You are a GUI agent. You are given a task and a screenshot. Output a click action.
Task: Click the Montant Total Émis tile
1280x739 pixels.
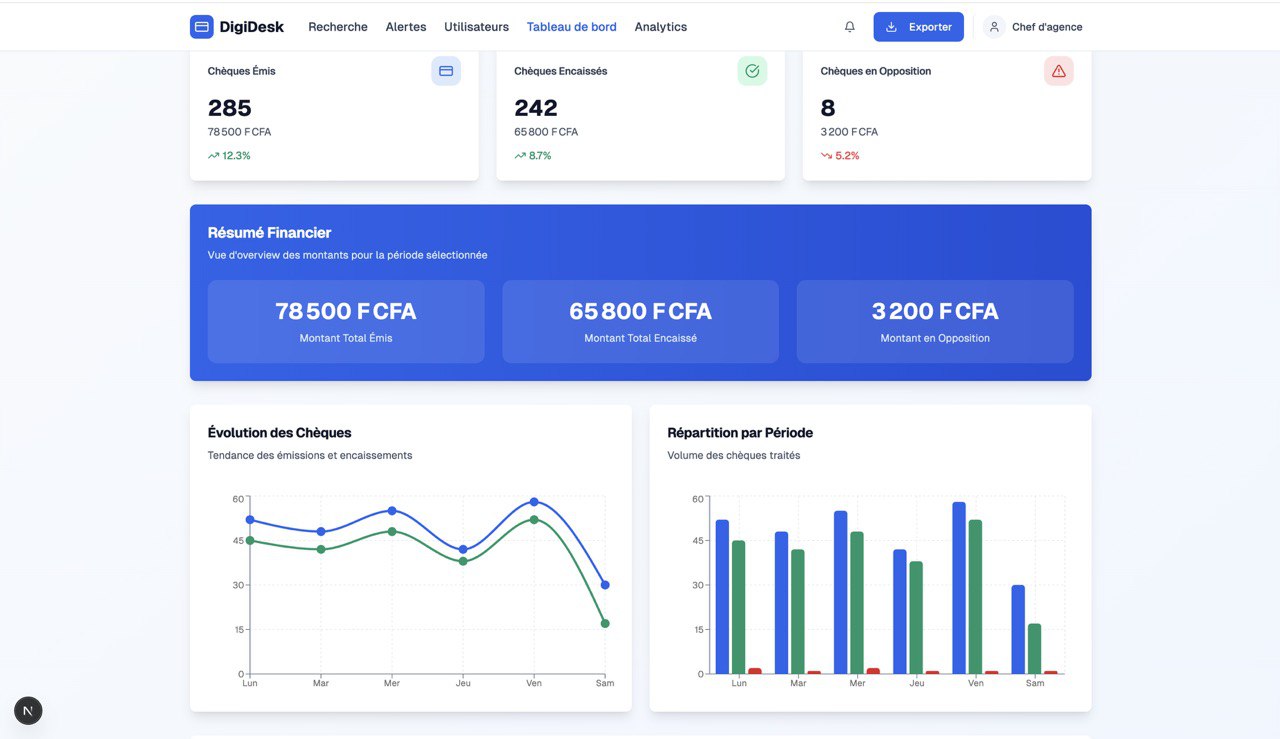point(346,321)
